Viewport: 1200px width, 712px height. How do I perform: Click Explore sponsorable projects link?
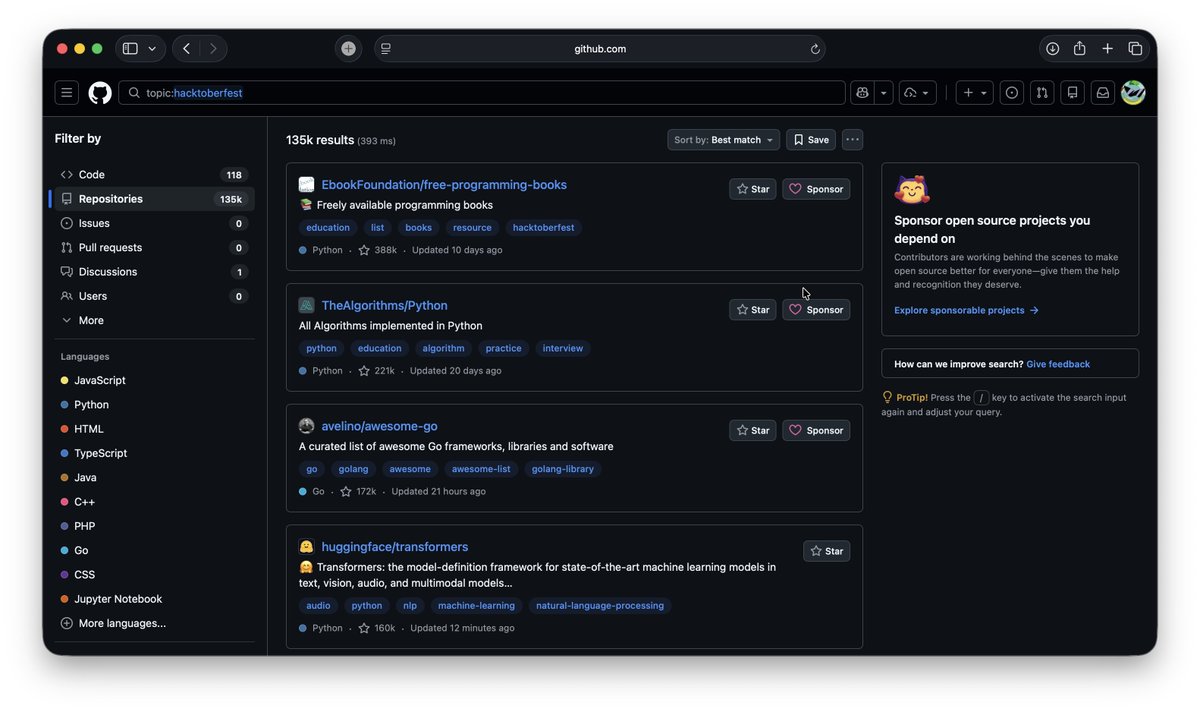point(966,311)
